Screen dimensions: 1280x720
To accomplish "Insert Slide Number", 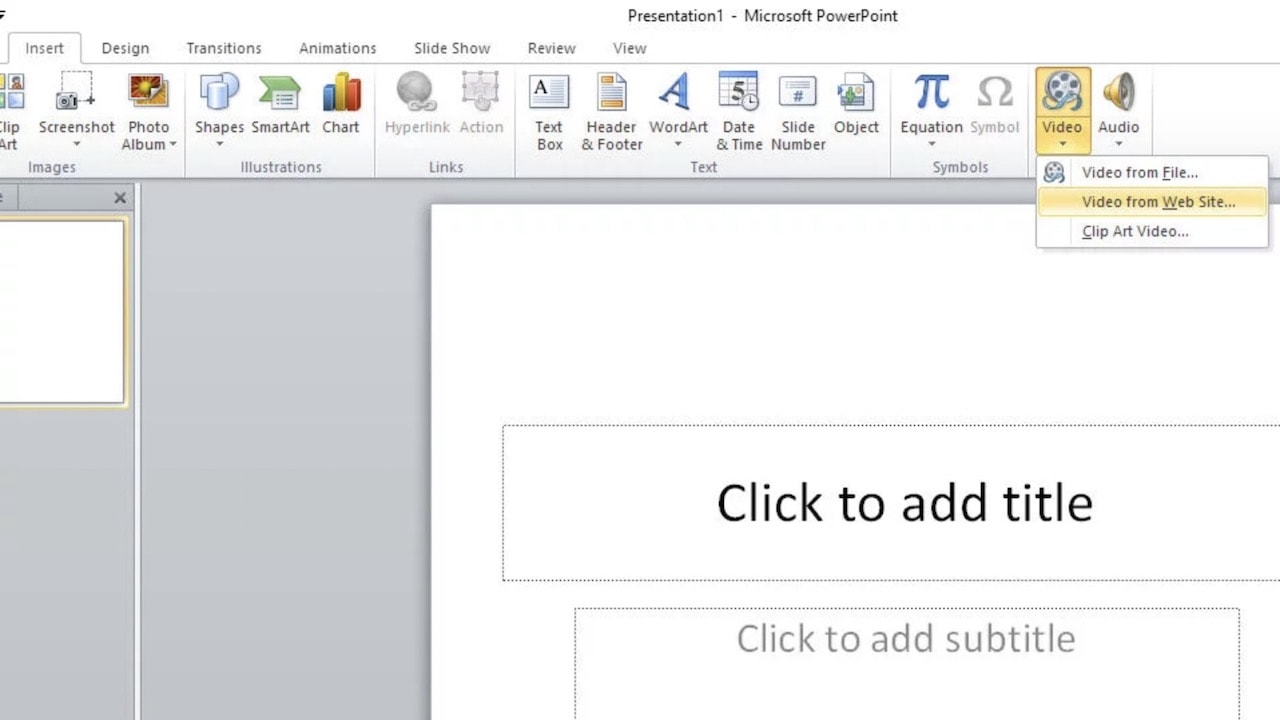I will click(x=798, y=110).
